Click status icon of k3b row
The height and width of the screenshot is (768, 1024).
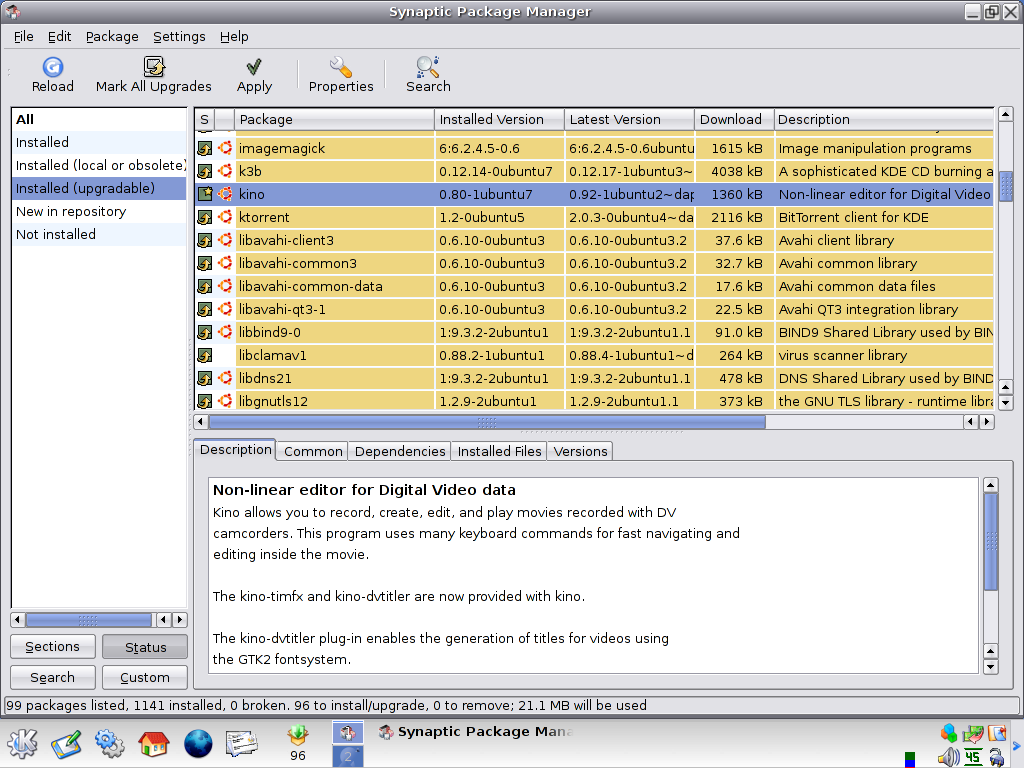(x=205, y=171)
